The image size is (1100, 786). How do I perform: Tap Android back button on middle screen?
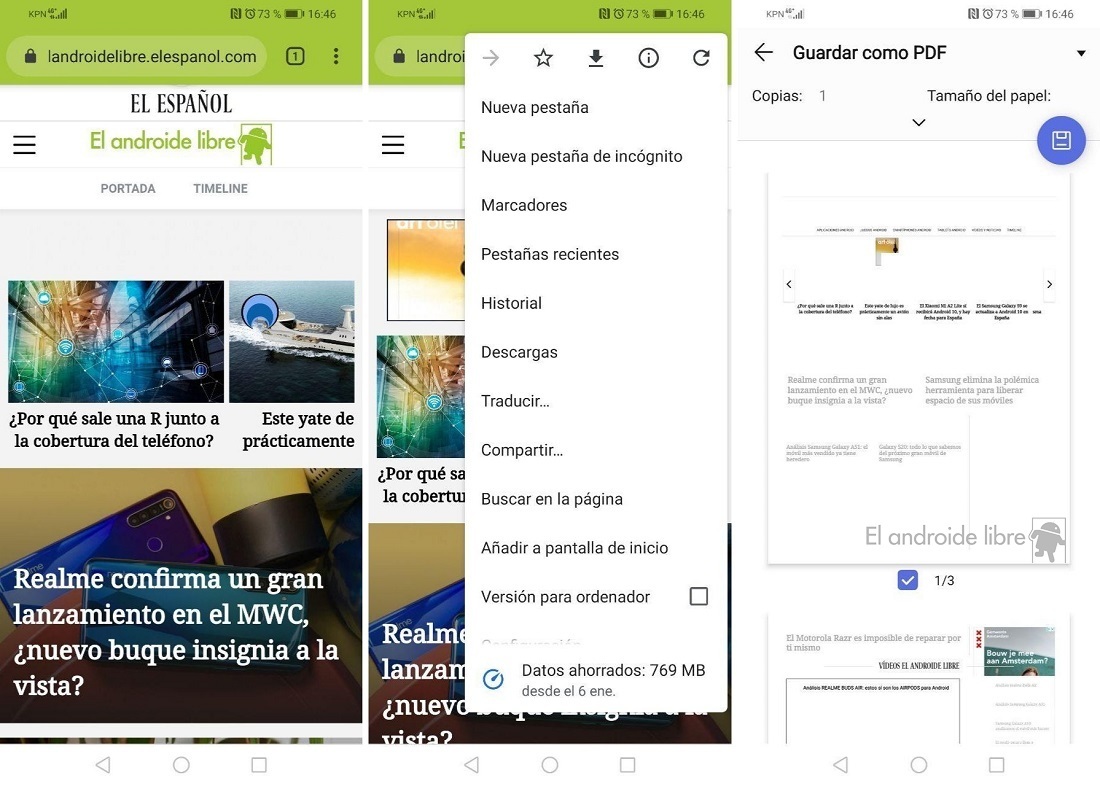click(472, 764)
